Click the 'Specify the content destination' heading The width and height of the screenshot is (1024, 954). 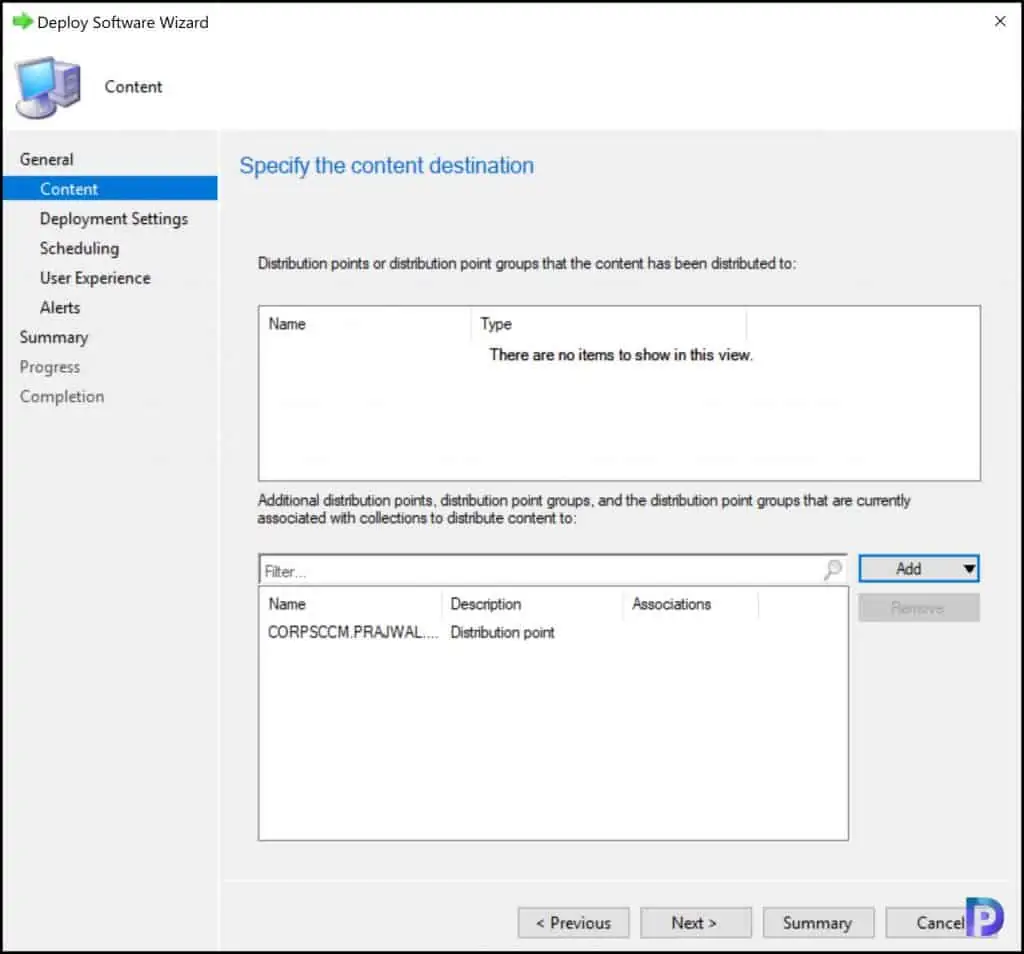coord(387,166)
